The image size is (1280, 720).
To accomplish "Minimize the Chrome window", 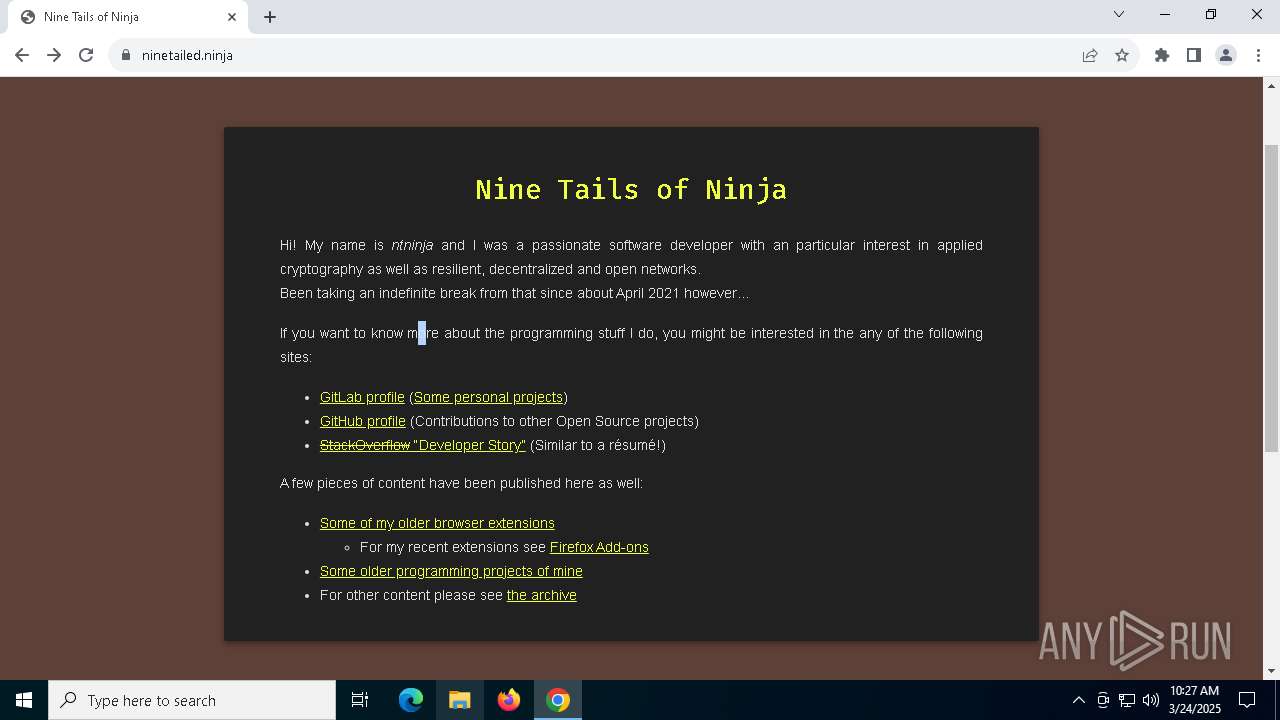I will 1165,14.
